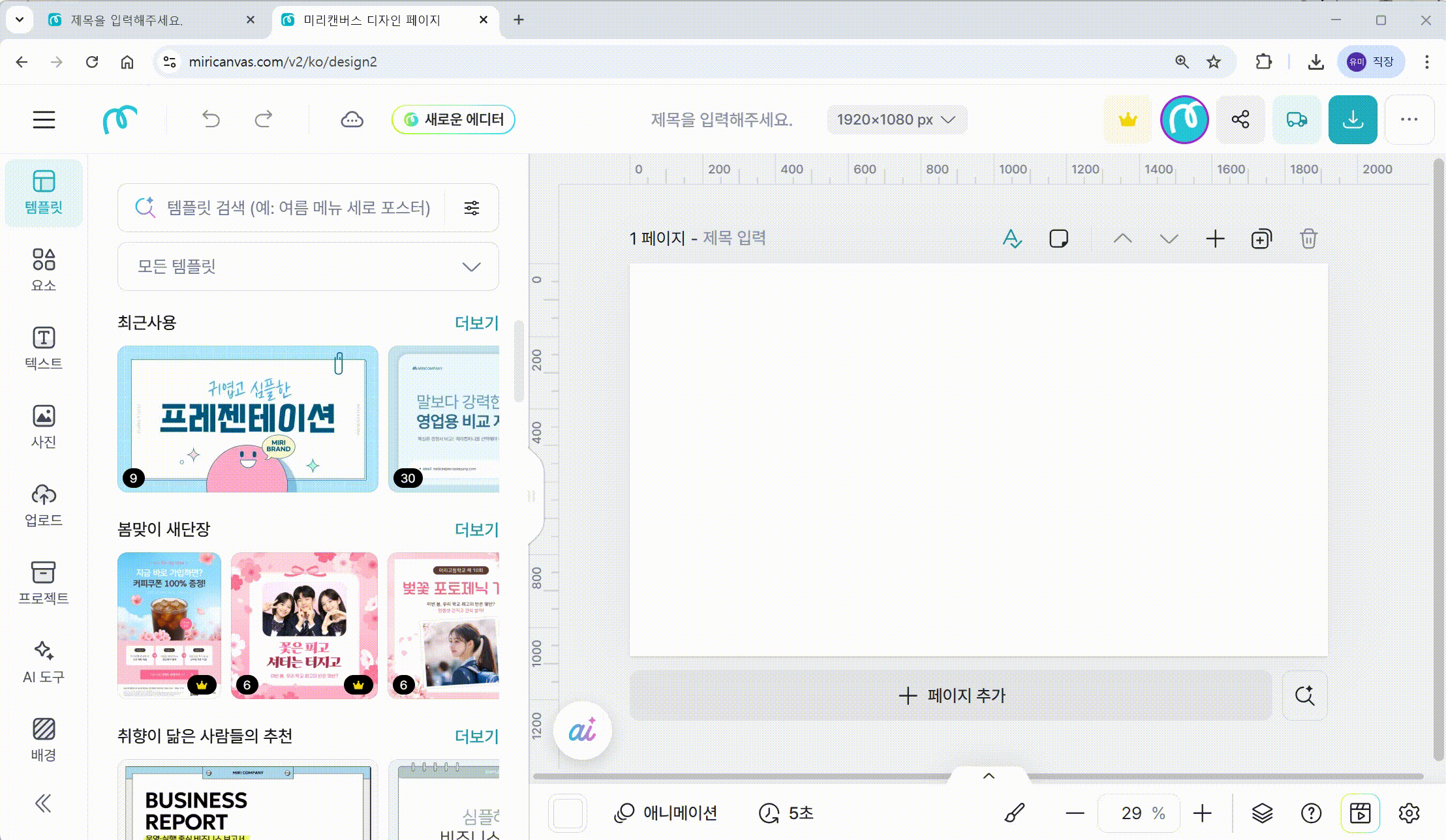
Task: Delete page 1 with trash icon
Action: 1308,239
